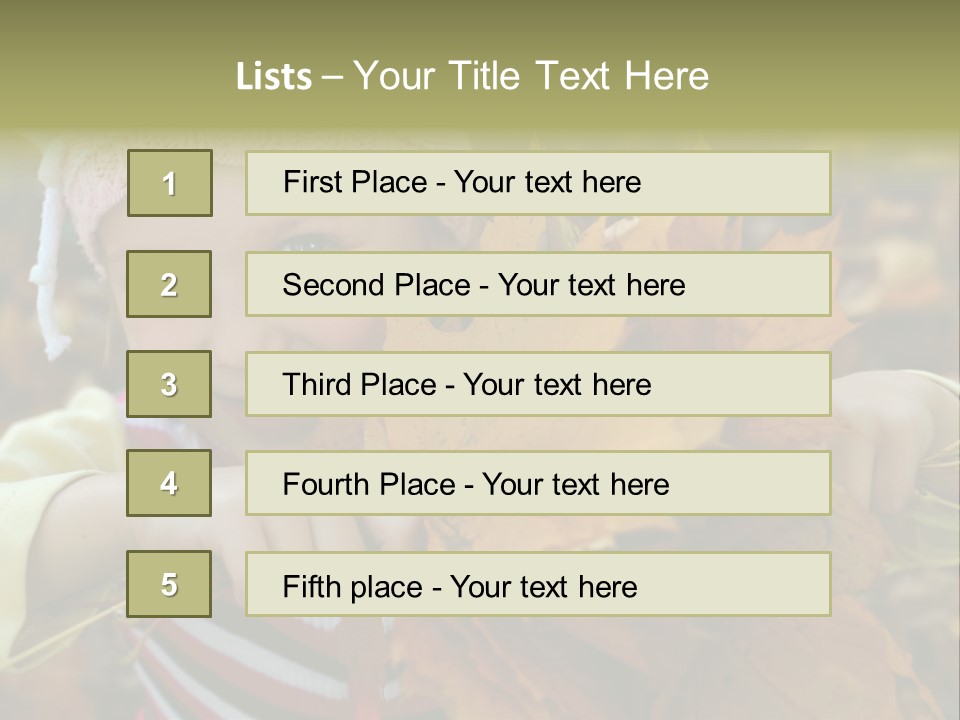Click 'Your Title Text Here' in heading

coord(531,76)
